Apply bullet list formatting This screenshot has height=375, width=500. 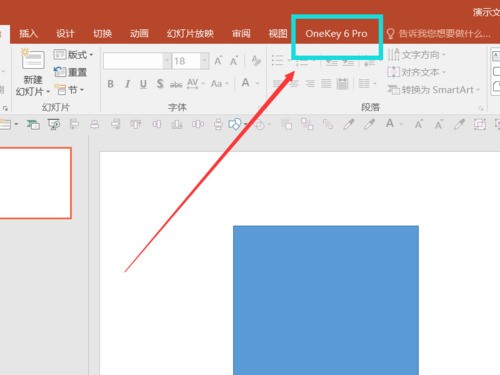277,60
